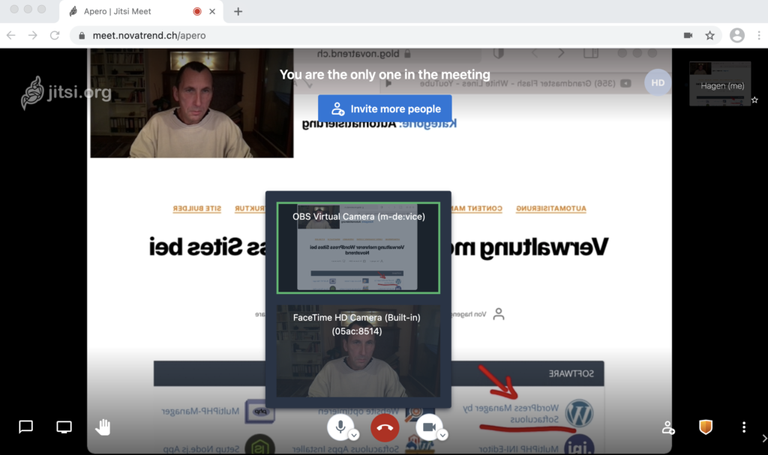Close the Apero | Jitsi Meet tab
768x455 pixels.
[x=212, y=11]
